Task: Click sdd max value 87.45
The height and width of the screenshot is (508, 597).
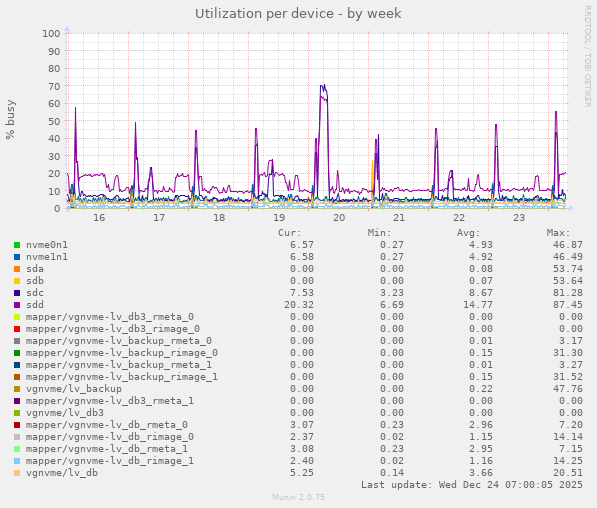Action: pyautogui.click(x=568, y=305)
